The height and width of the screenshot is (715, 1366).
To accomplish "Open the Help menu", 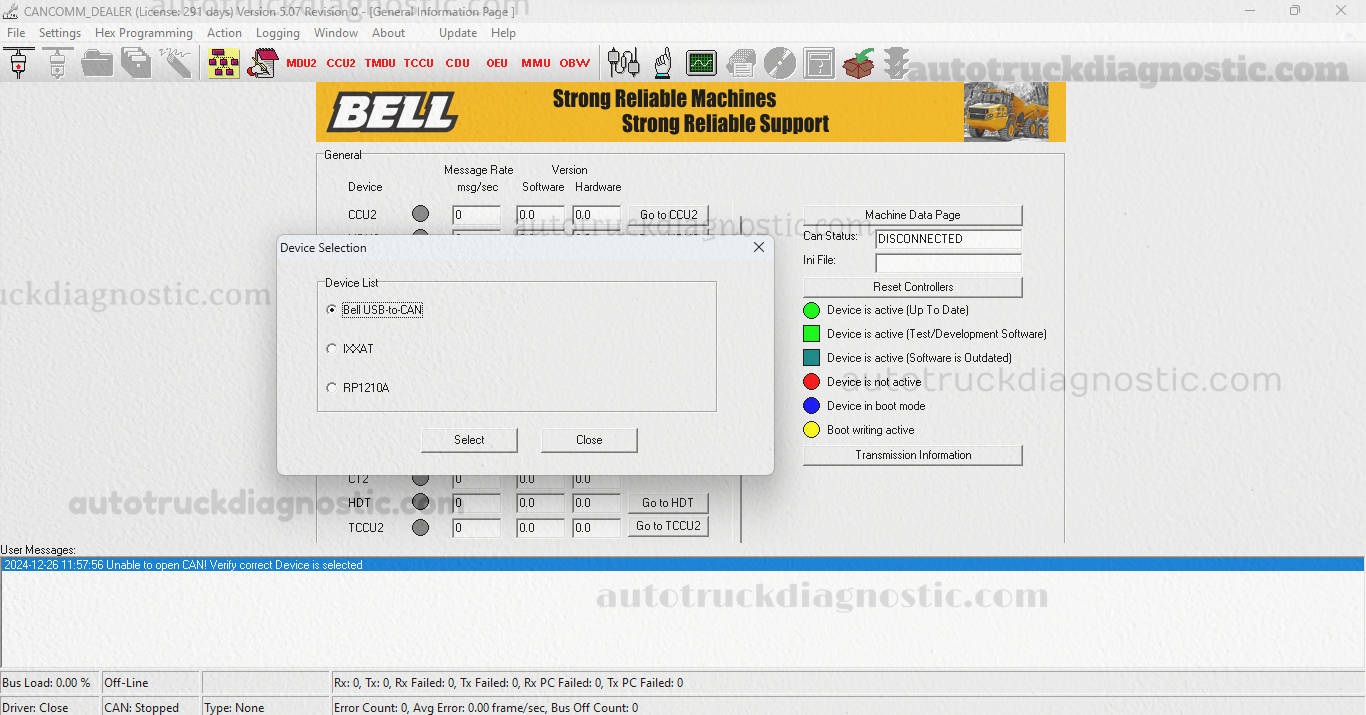I will tap(504, 33).
